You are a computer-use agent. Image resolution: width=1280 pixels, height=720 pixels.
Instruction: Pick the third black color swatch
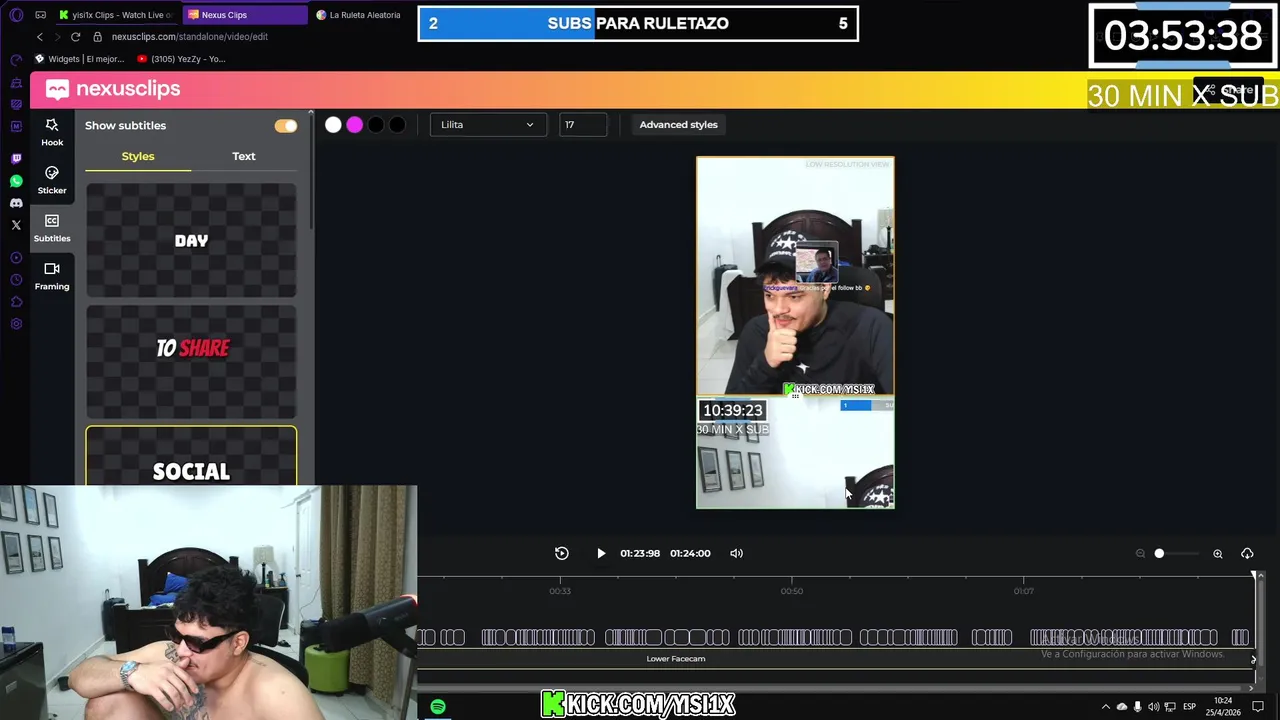tap(376, 125)
